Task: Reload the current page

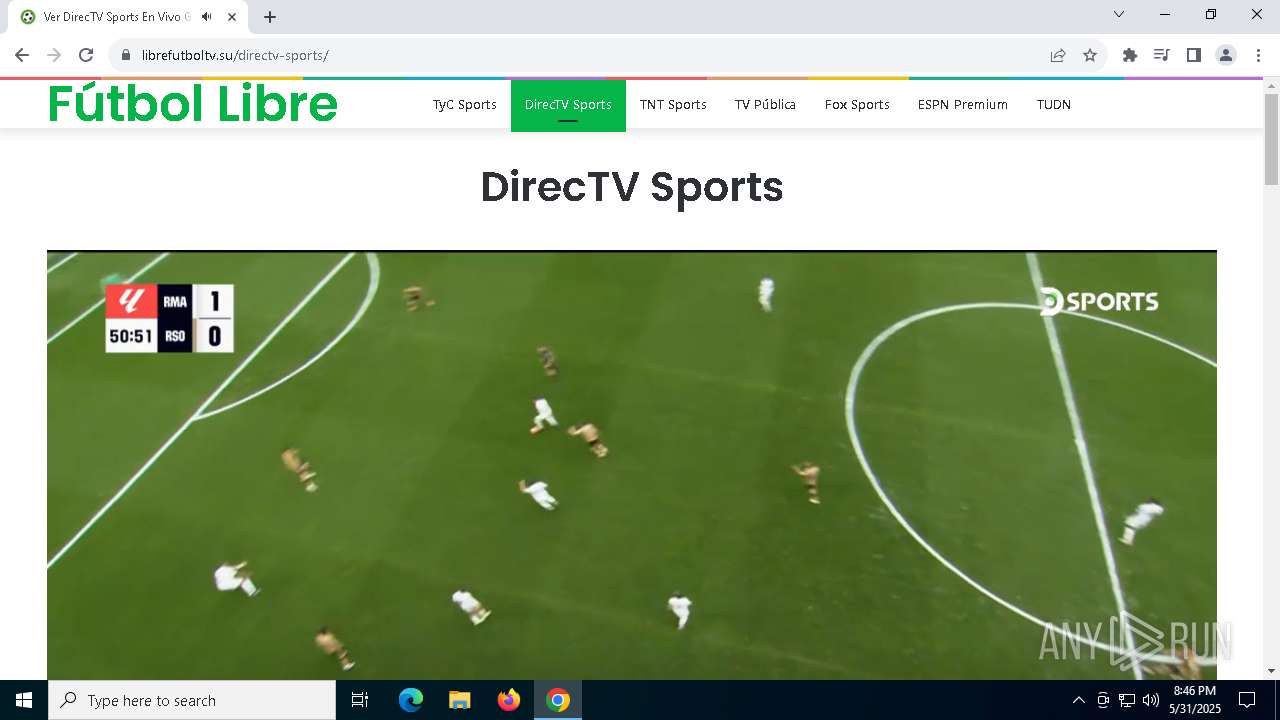Action: pos(86,55)
